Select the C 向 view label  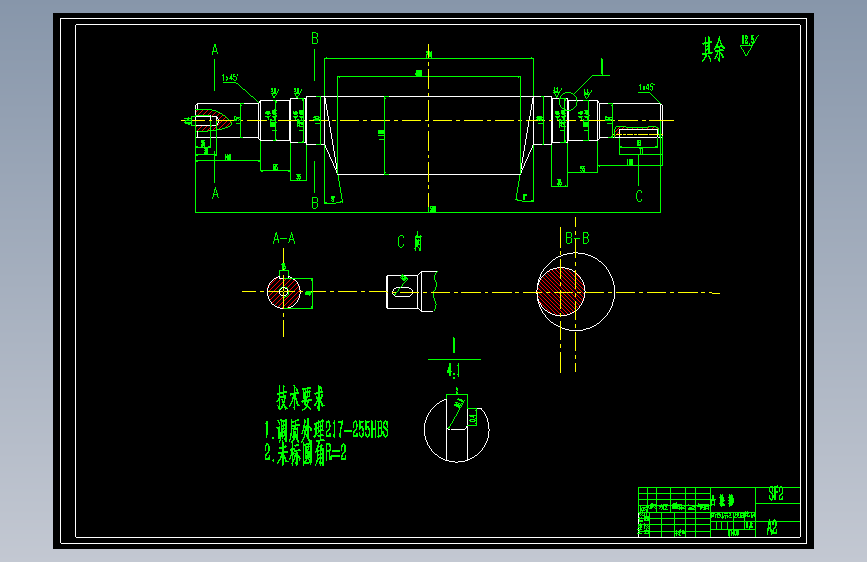(410, 242)
